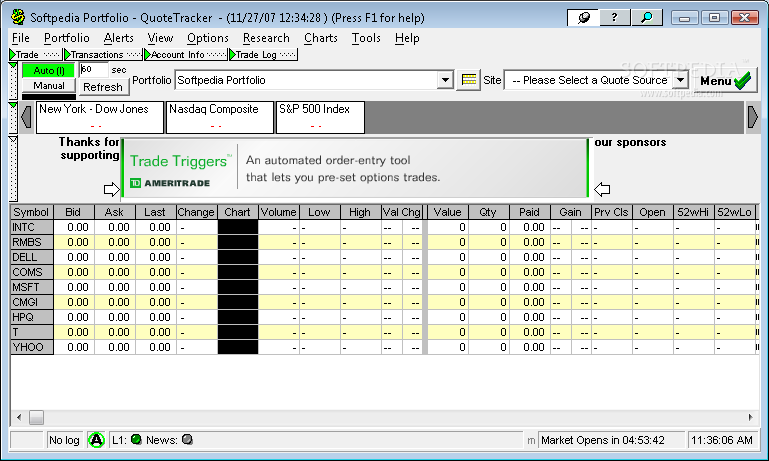Select the YHOO symbol row
The image size is (769, 461).
point(32,347)
